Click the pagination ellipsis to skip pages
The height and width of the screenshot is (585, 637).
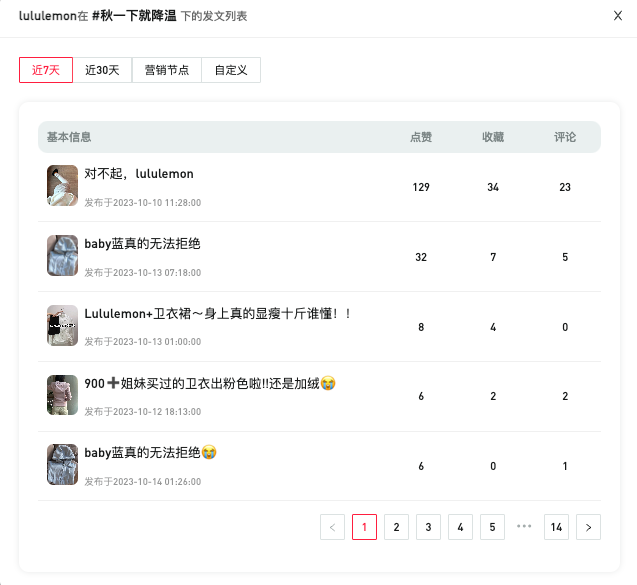click(524, 526)
